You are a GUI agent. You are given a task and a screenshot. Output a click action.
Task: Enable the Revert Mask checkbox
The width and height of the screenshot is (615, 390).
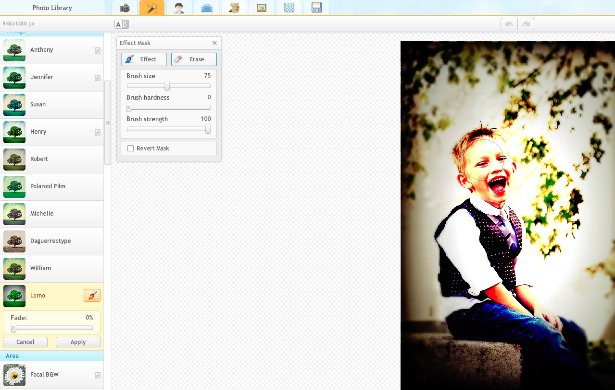tap(130, 148)
